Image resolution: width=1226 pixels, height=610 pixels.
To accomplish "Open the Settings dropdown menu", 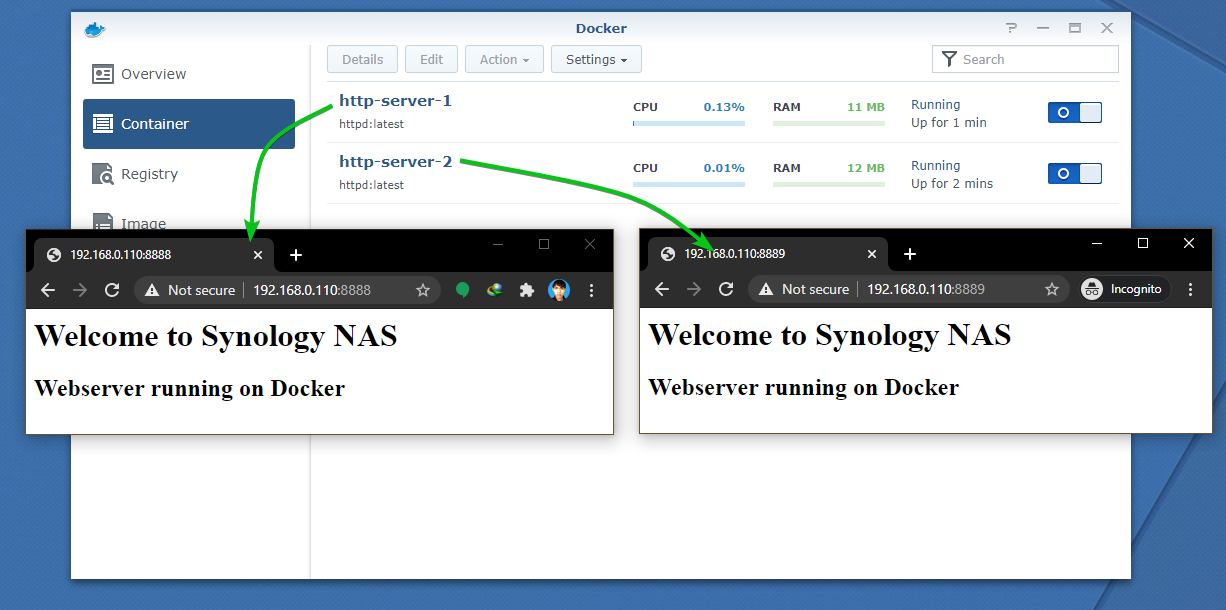I will point(596,59).
